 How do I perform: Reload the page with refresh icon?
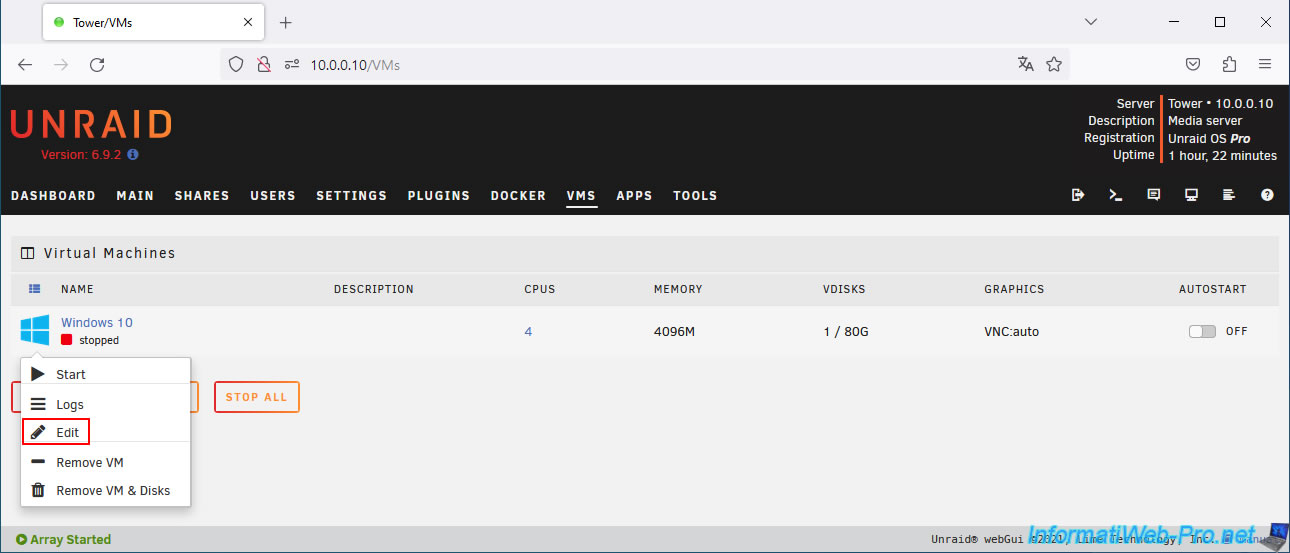97,64
